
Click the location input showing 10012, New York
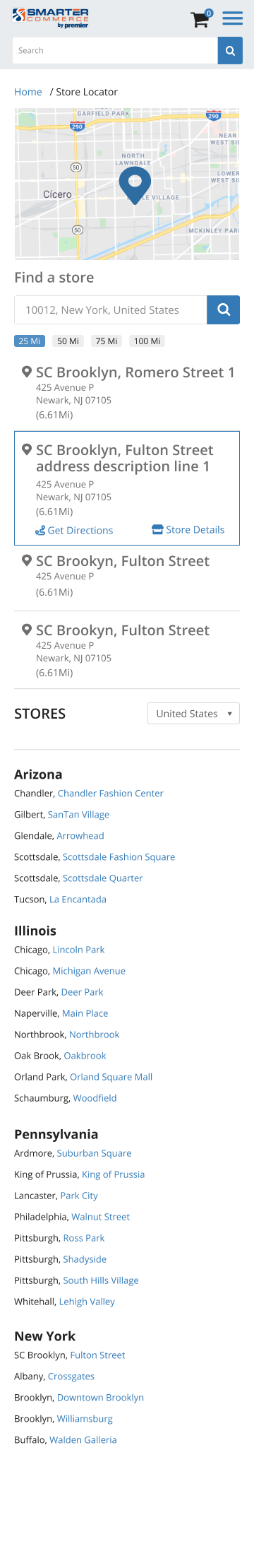click(x=111, y=310)
